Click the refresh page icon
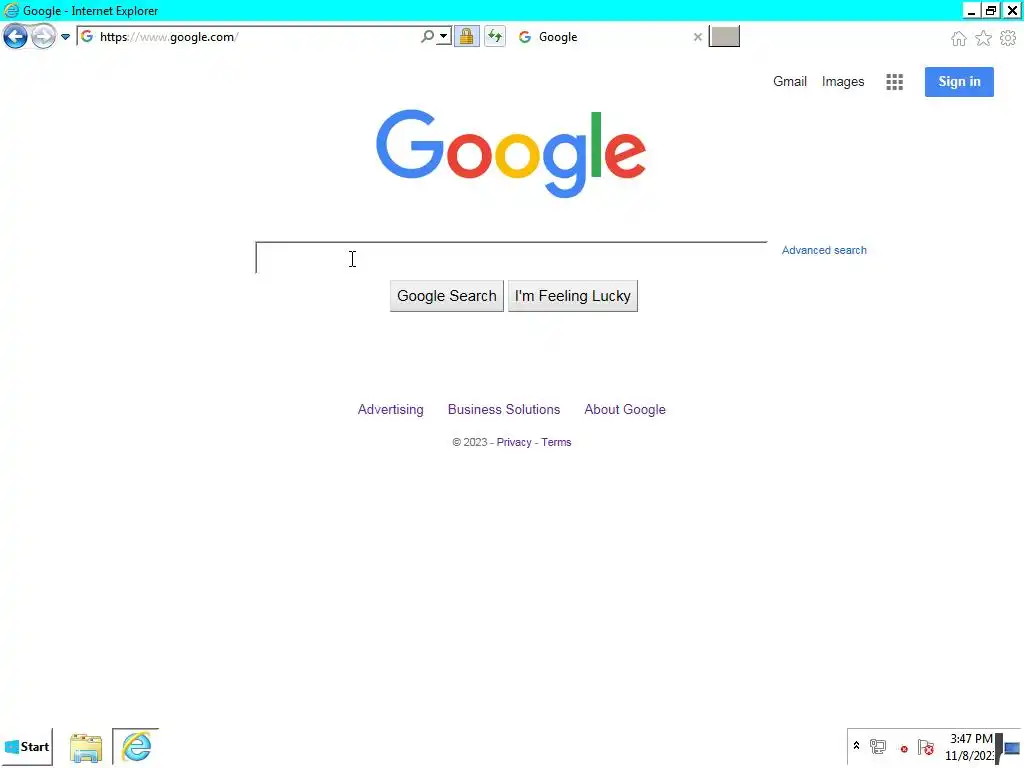This screenshot has height=768, width=1024. [494, 37]
